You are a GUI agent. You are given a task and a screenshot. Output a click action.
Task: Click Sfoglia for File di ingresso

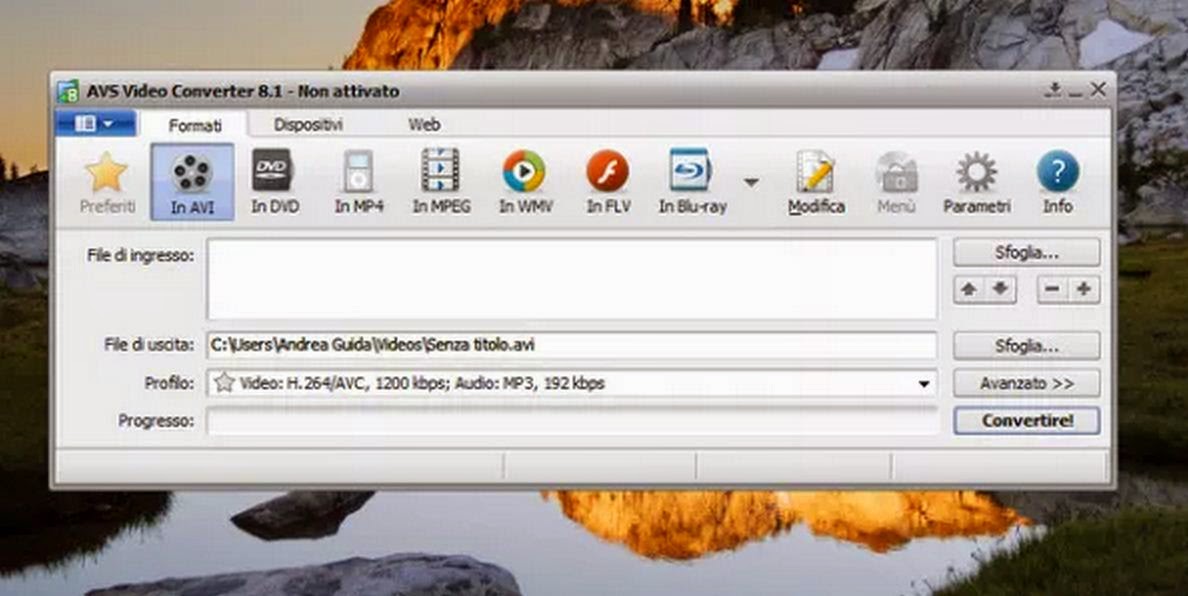[x=1027, y=253]
